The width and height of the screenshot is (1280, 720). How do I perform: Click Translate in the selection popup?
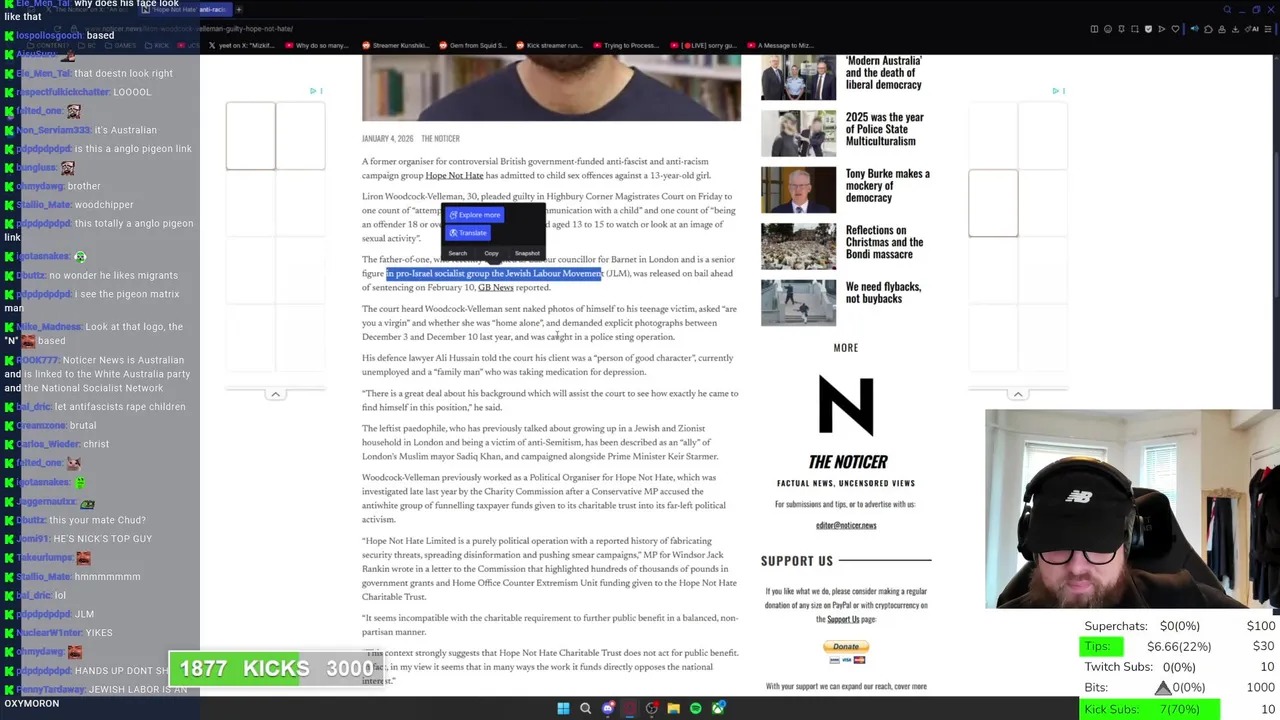point(468,233)
